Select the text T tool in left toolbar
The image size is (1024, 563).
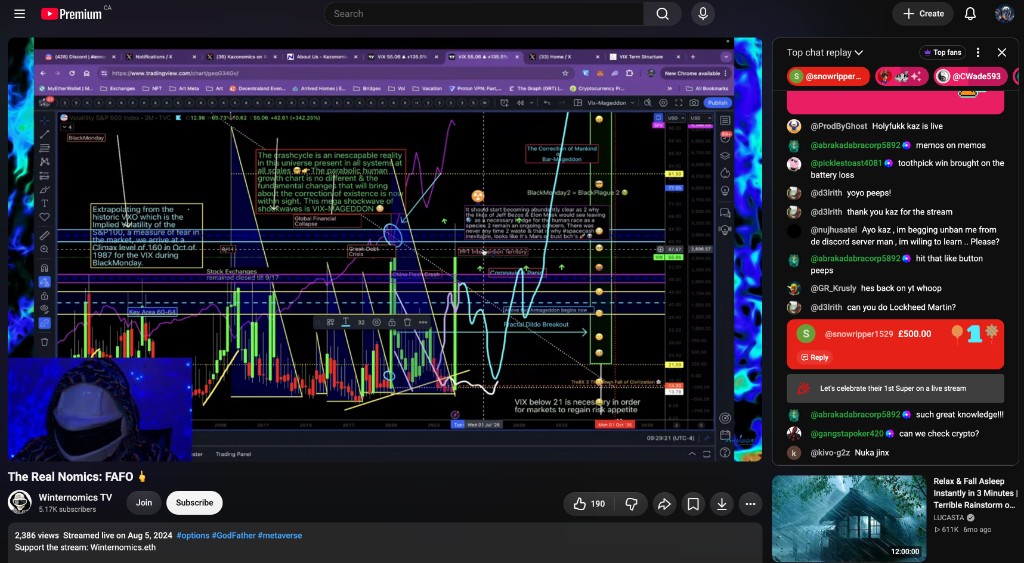pos(44,203)
